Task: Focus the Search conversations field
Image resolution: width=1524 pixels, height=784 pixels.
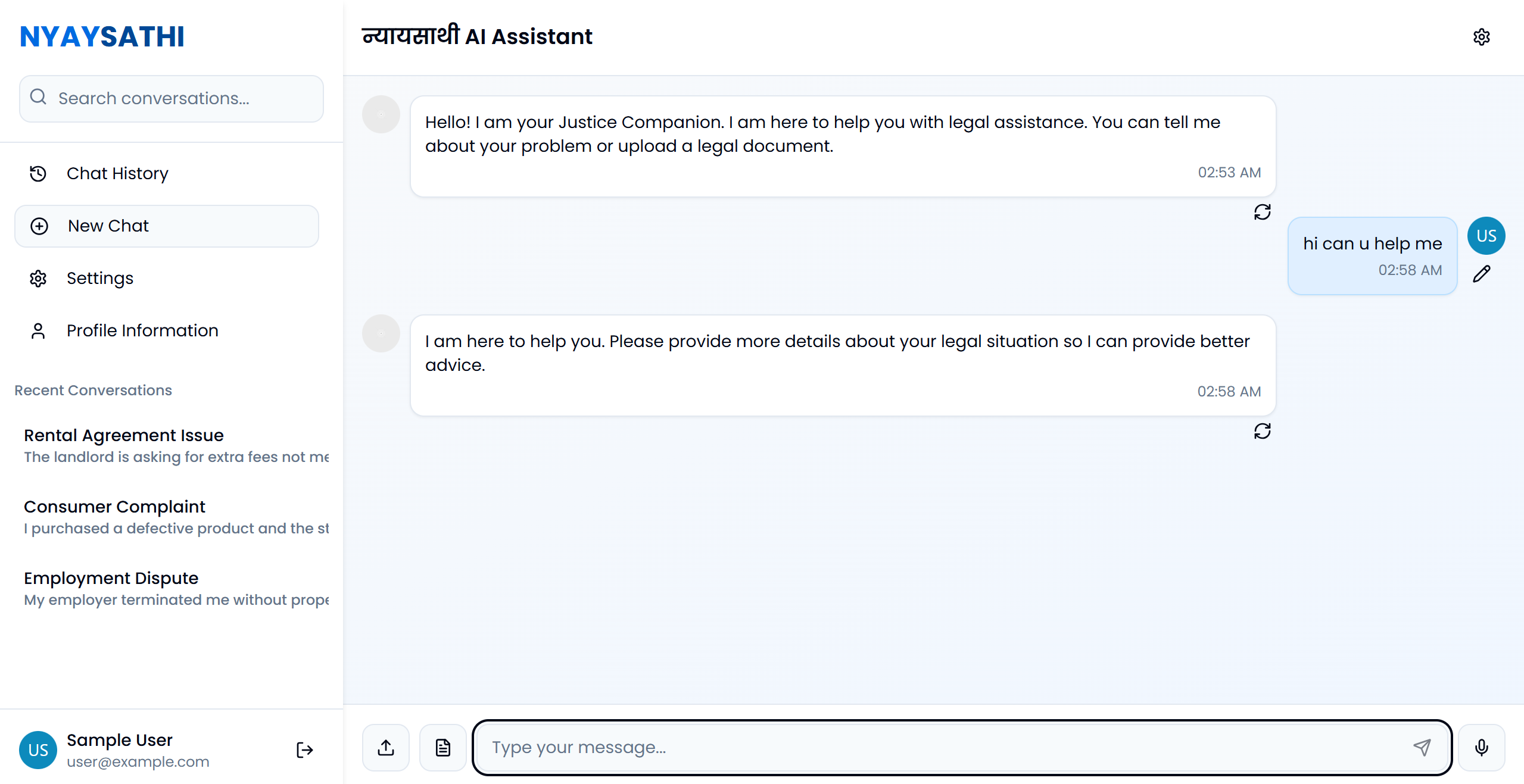Action: coord(172,98)
